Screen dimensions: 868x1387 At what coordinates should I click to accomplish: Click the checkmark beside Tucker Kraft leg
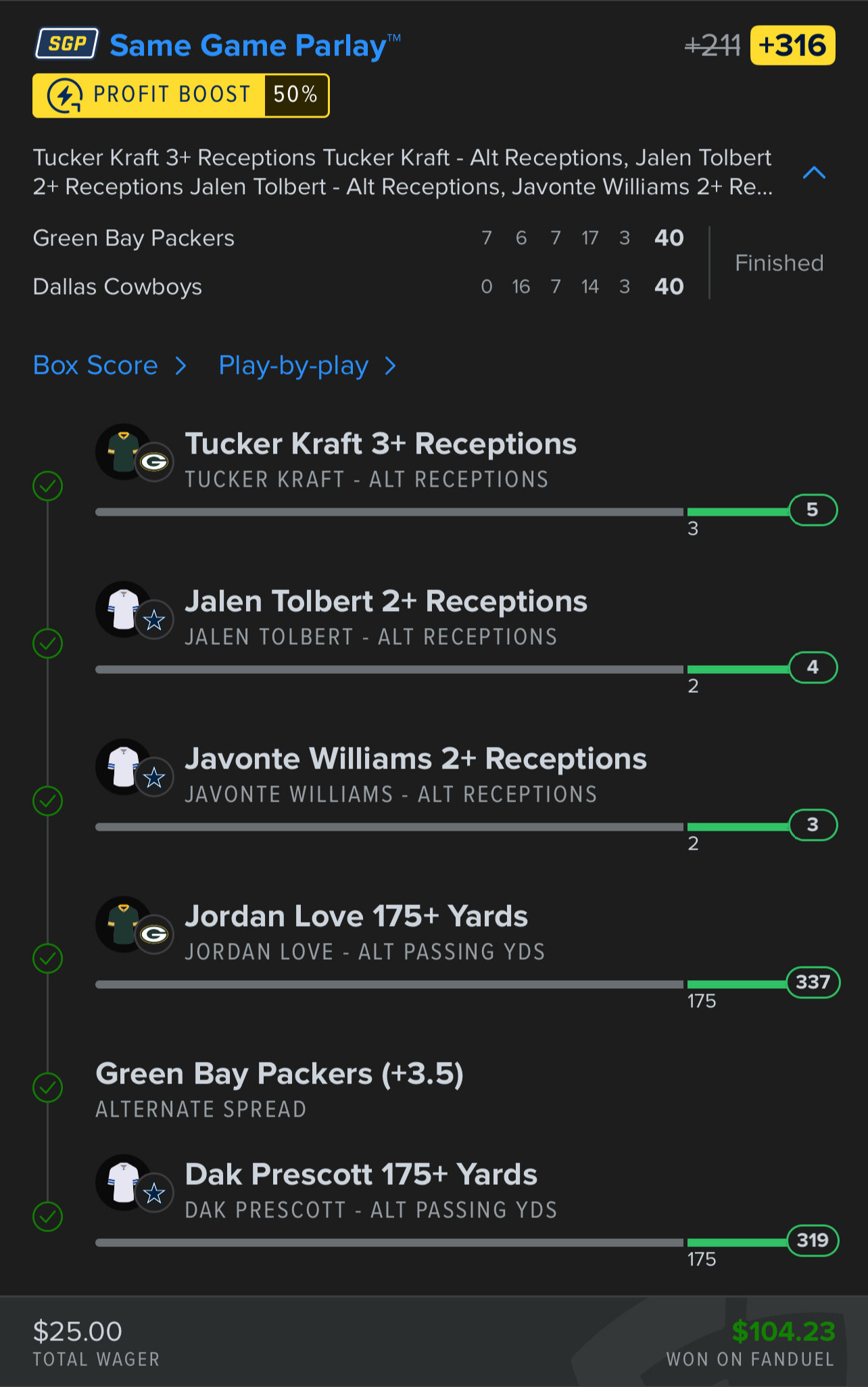(x=48, y=485)
